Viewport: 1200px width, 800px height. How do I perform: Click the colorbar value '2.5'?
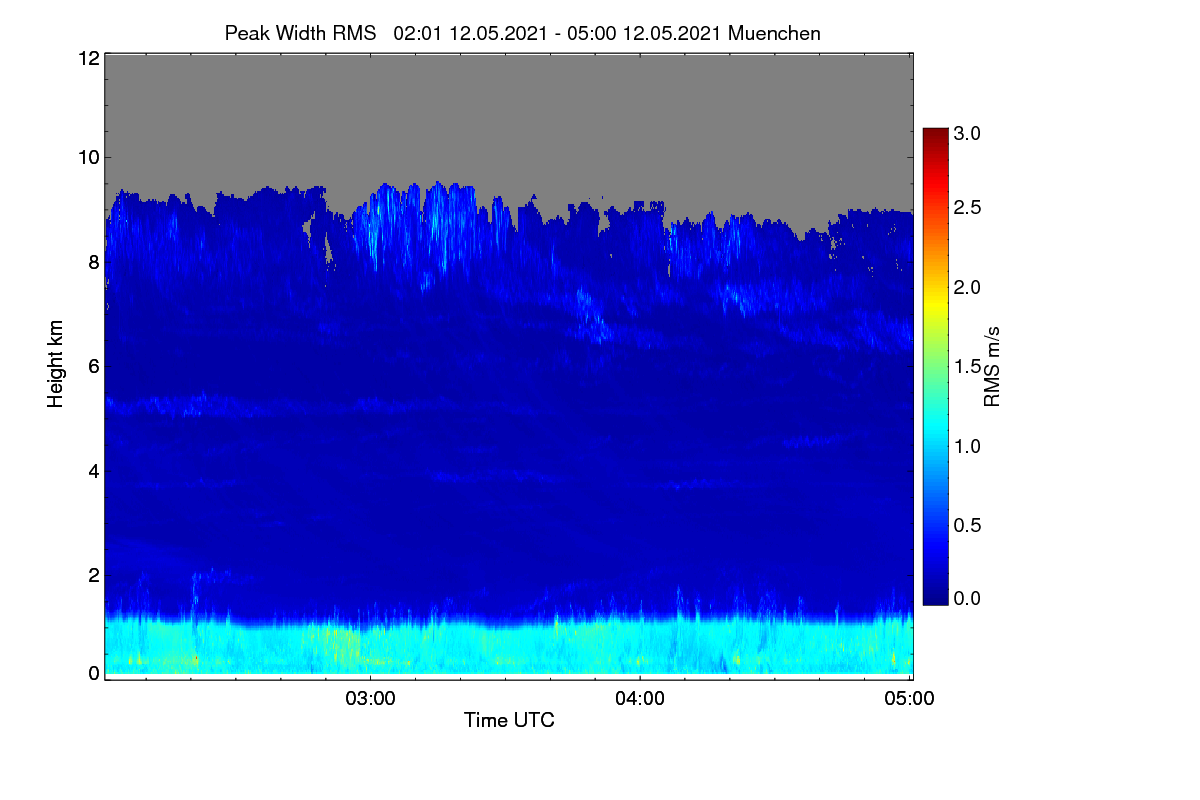click(x=967, y=208)
